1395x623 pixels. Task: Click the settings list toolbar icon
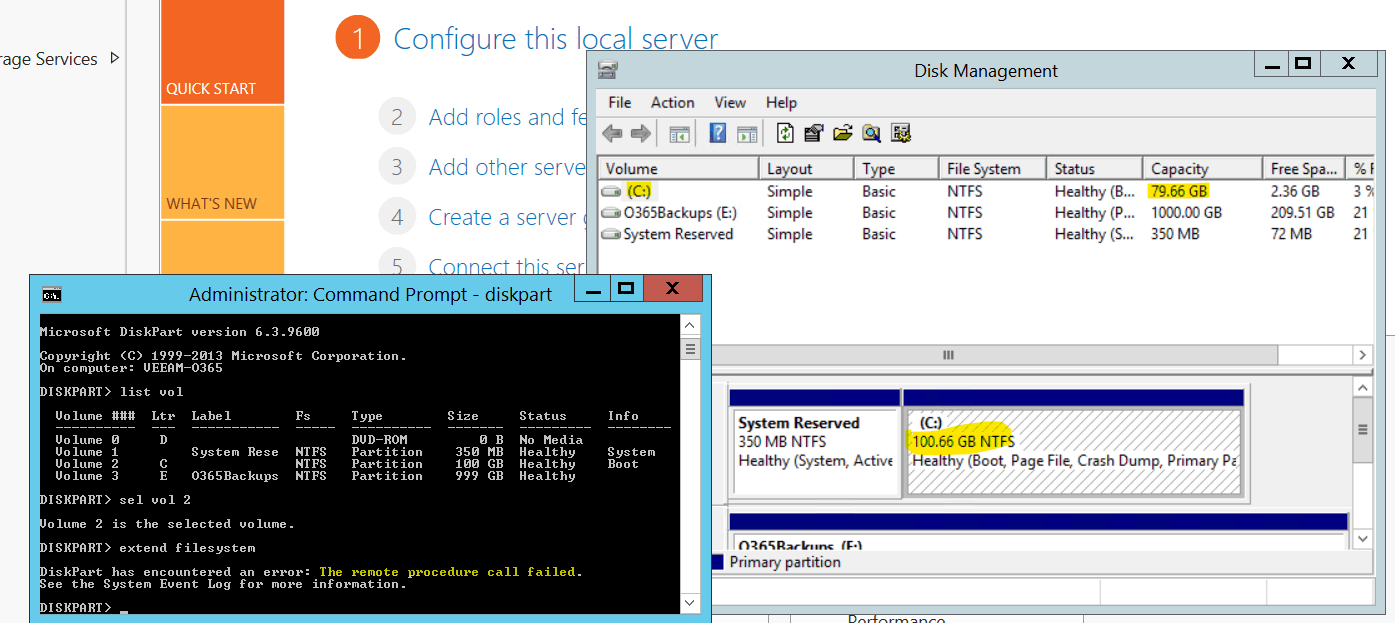coord(900,133)
